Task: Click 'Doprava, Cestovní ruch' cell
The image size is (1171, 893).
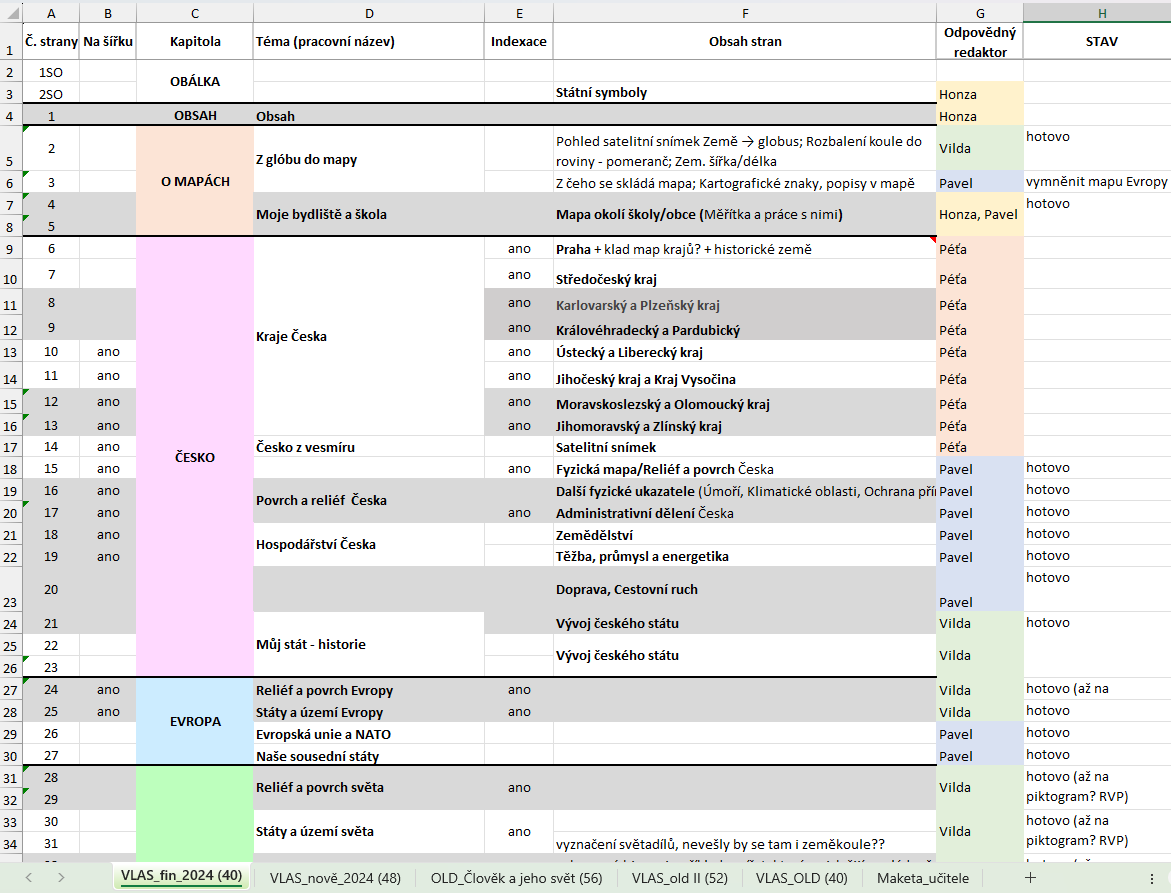Action: 745,589
